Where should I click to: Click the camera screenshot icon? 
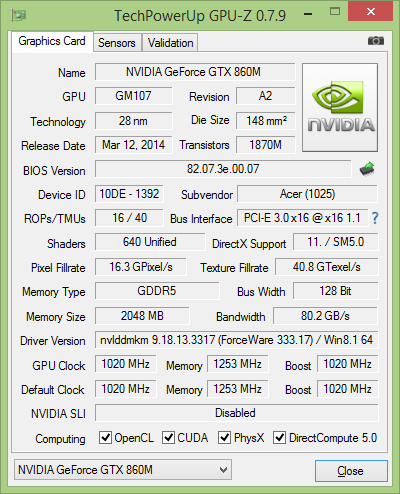coord(376,41)
